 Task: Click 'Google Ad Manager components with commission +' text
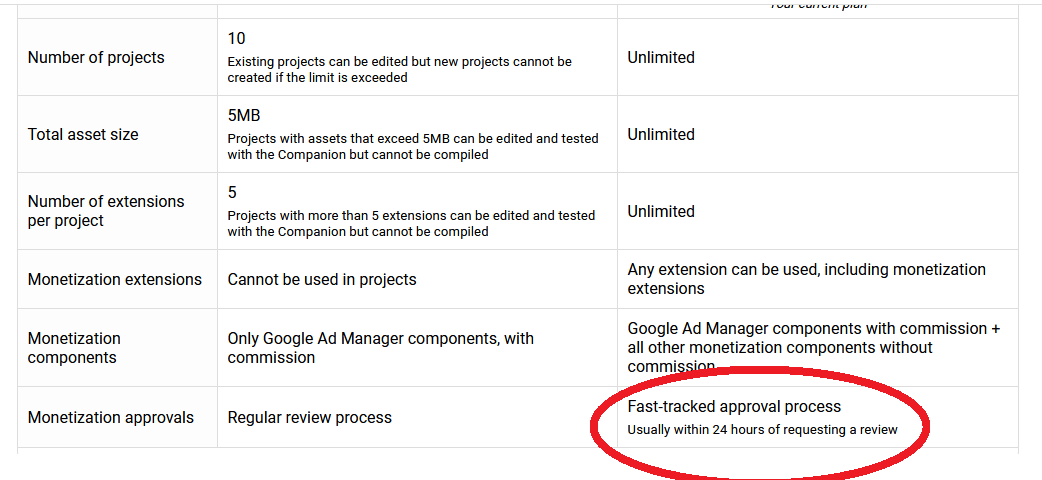814,329
